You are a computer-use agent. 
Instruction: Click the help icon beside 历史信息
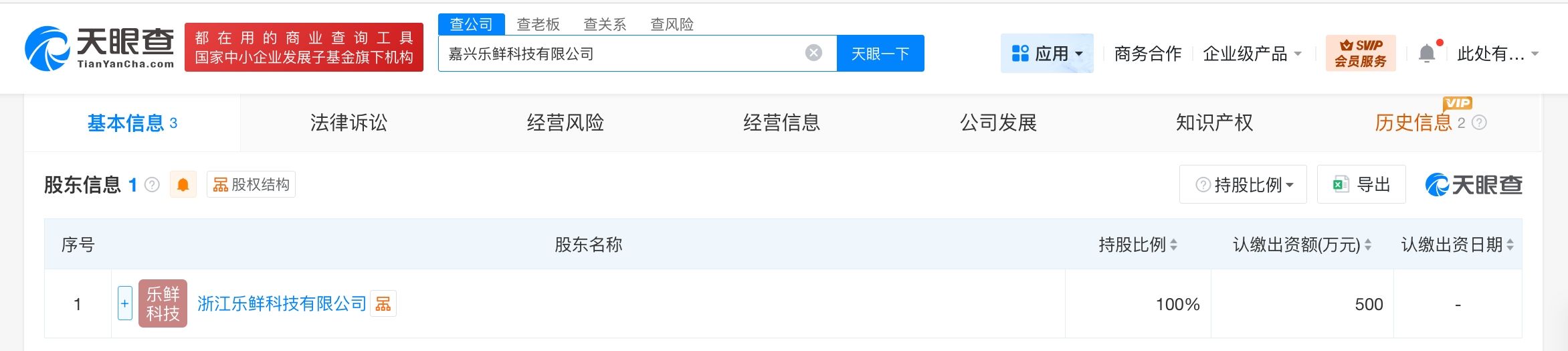coord(1480,123)
